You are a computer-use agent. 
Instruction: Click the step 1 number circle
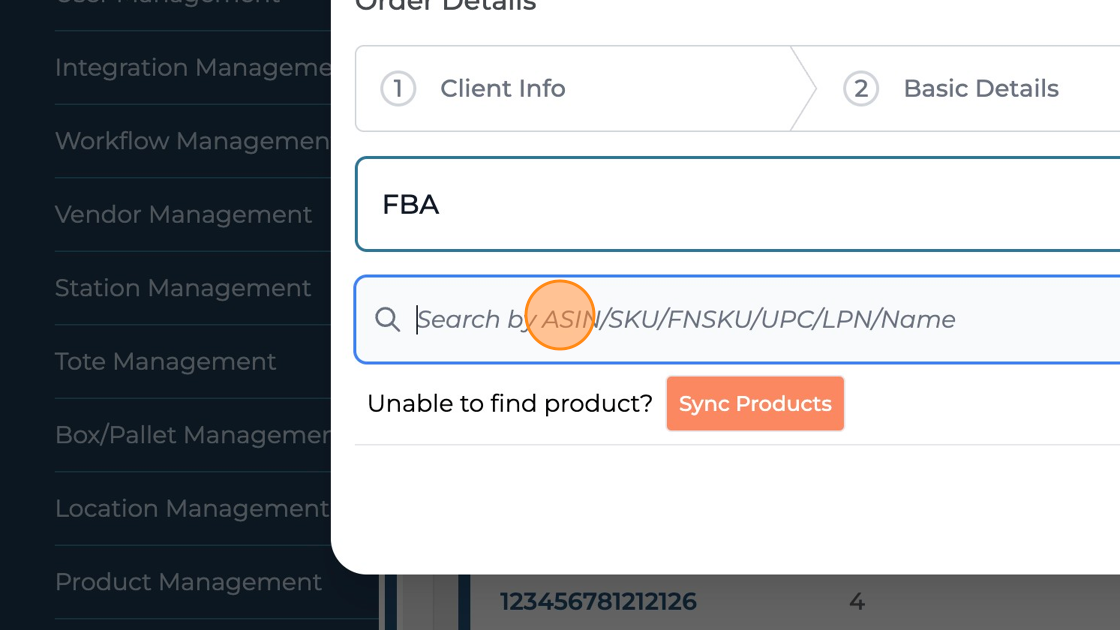point(398,89)
